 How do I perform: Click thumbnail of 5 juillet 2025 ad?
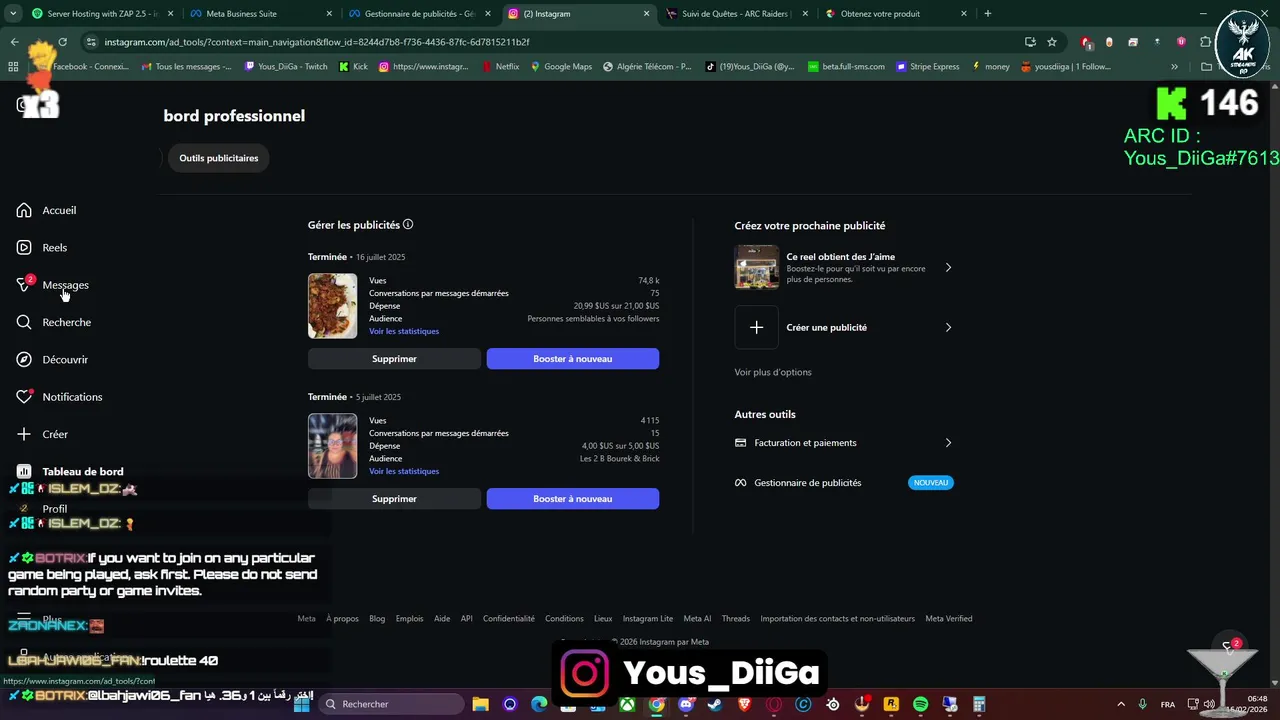332,446
